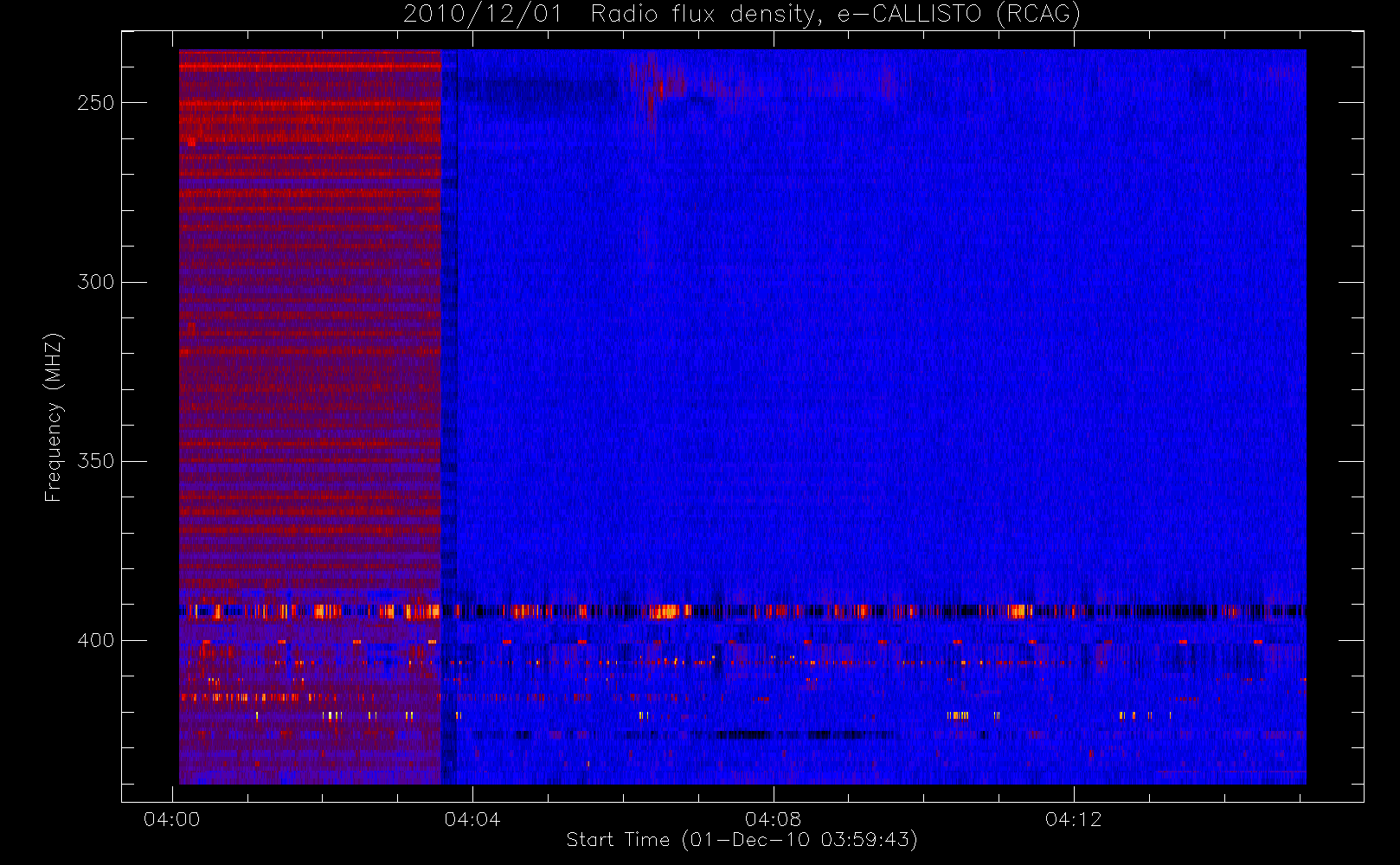The height and width of the screenshot is (865, 1400).
Task: Click the 04:00 time tick label
Action: click(x=172, y=819)
